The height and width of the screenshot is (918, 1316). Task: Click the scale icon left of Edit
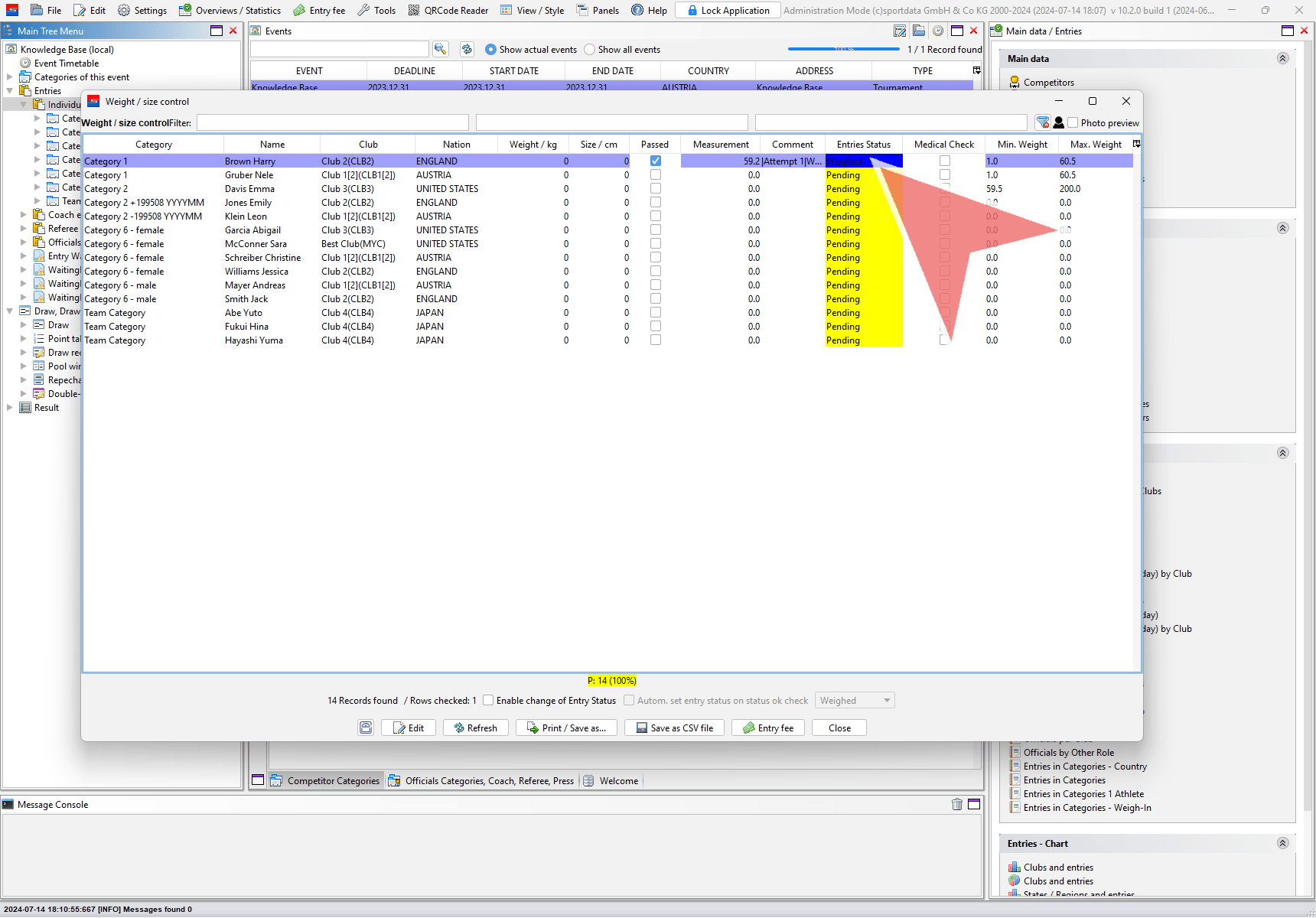point(366,728)
